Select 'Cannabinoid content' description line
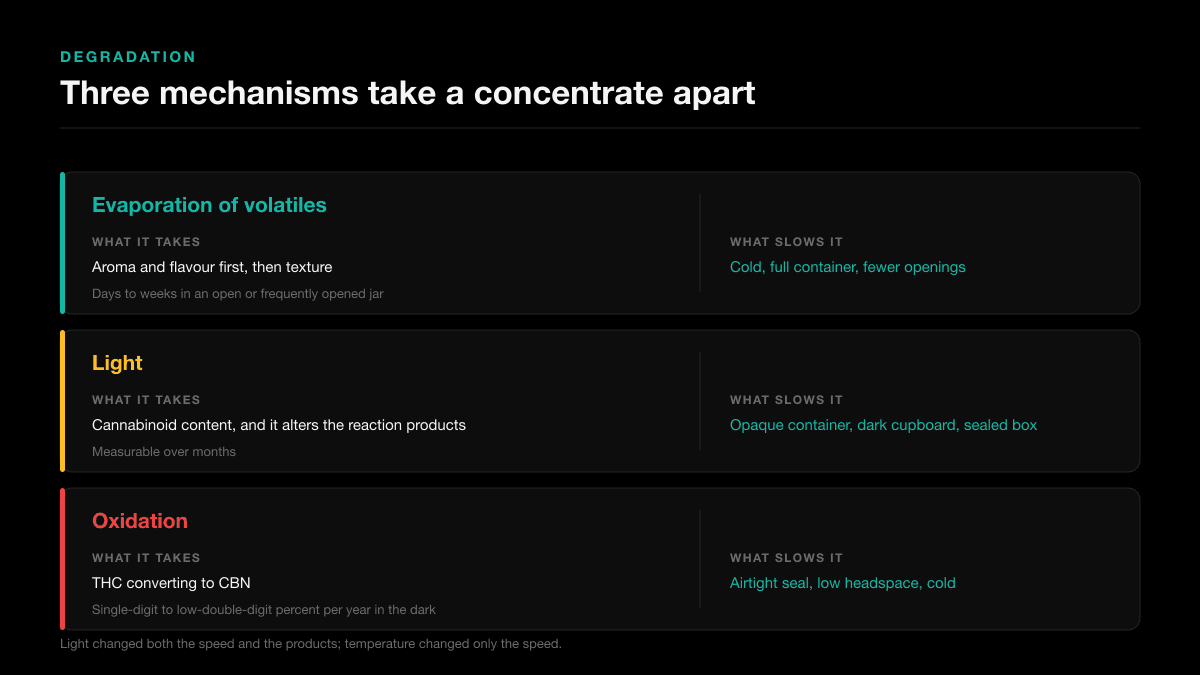The image size is (1200, 675). pyautogui.click(x=279, y=425)
